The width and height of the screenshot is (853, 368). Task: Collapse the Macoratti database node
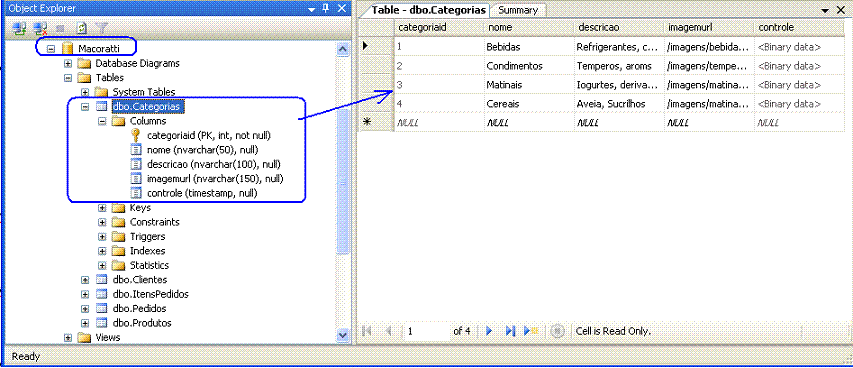click(x=51, y=48)
